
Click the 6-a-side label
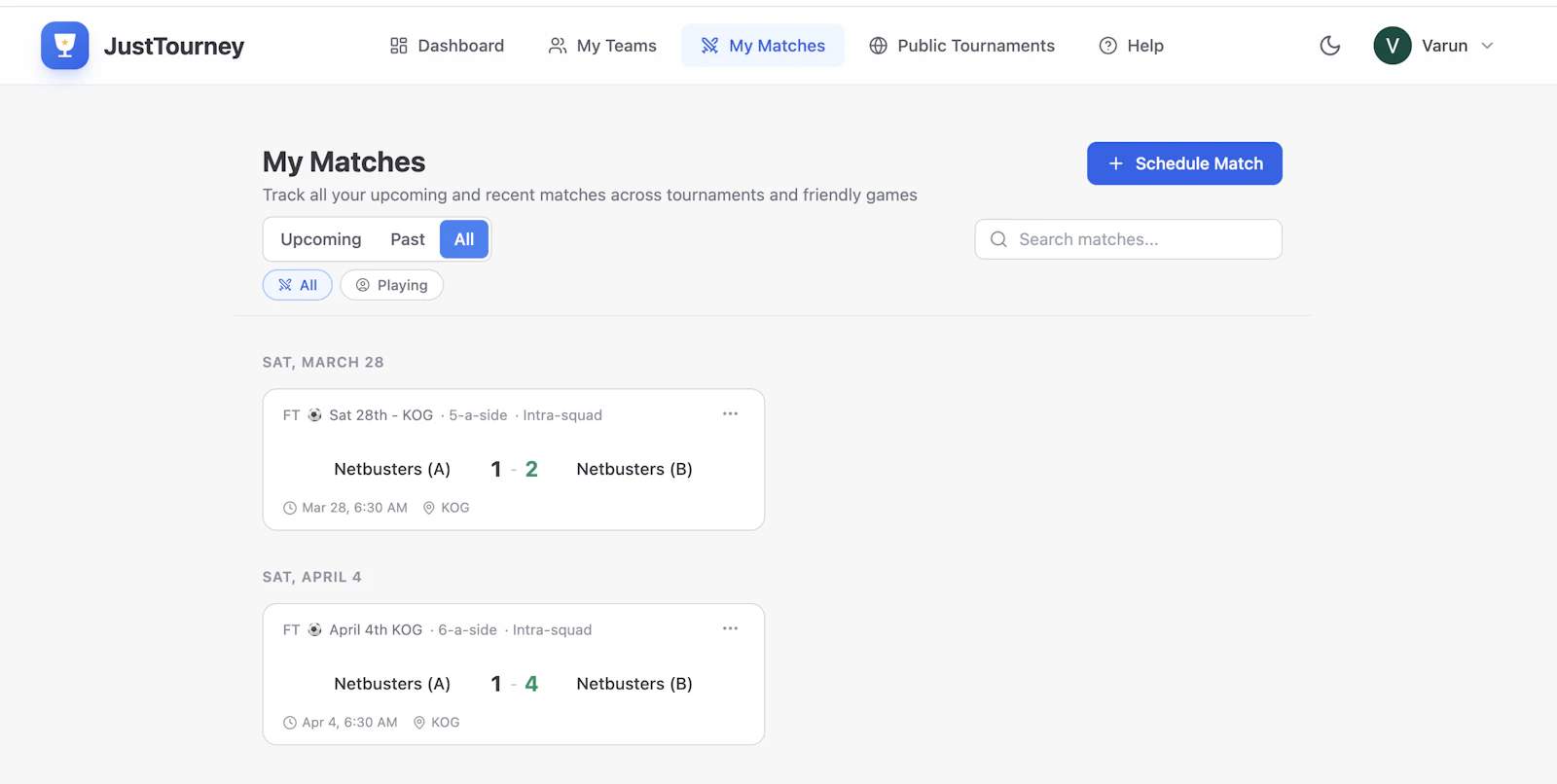[467, 630]
